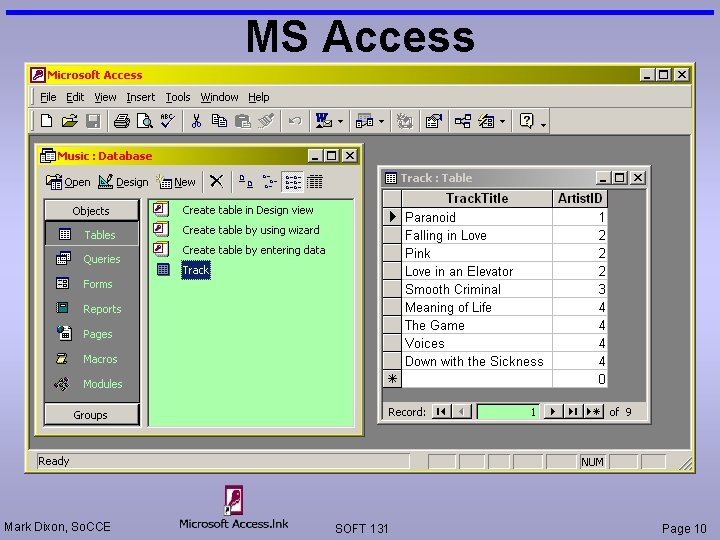720x540 pixels.
Task: Click the Analyze toolbar icon
Action: pos(365,121)
